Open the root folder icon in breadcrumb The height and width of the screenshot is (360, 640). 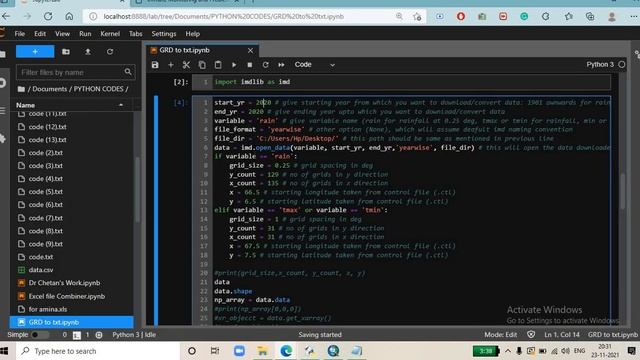click(21, 89)
